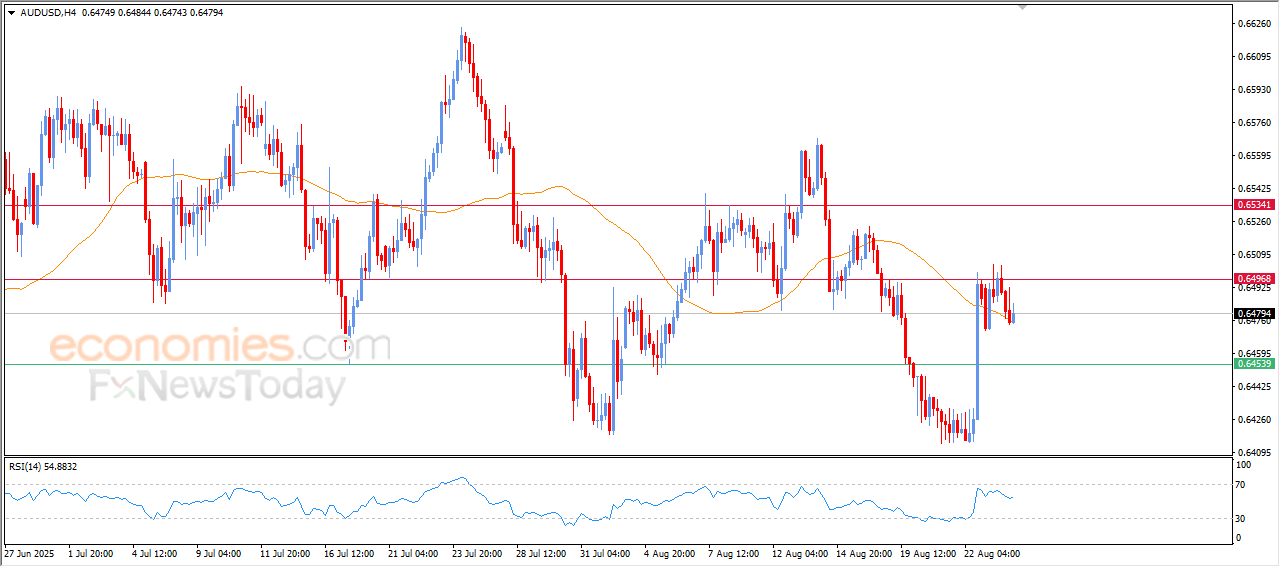Click the 0.64425 price axis label
The width and height of the screenshot is (1280, 567).
pyautogui.click(x=1255, y=387)
